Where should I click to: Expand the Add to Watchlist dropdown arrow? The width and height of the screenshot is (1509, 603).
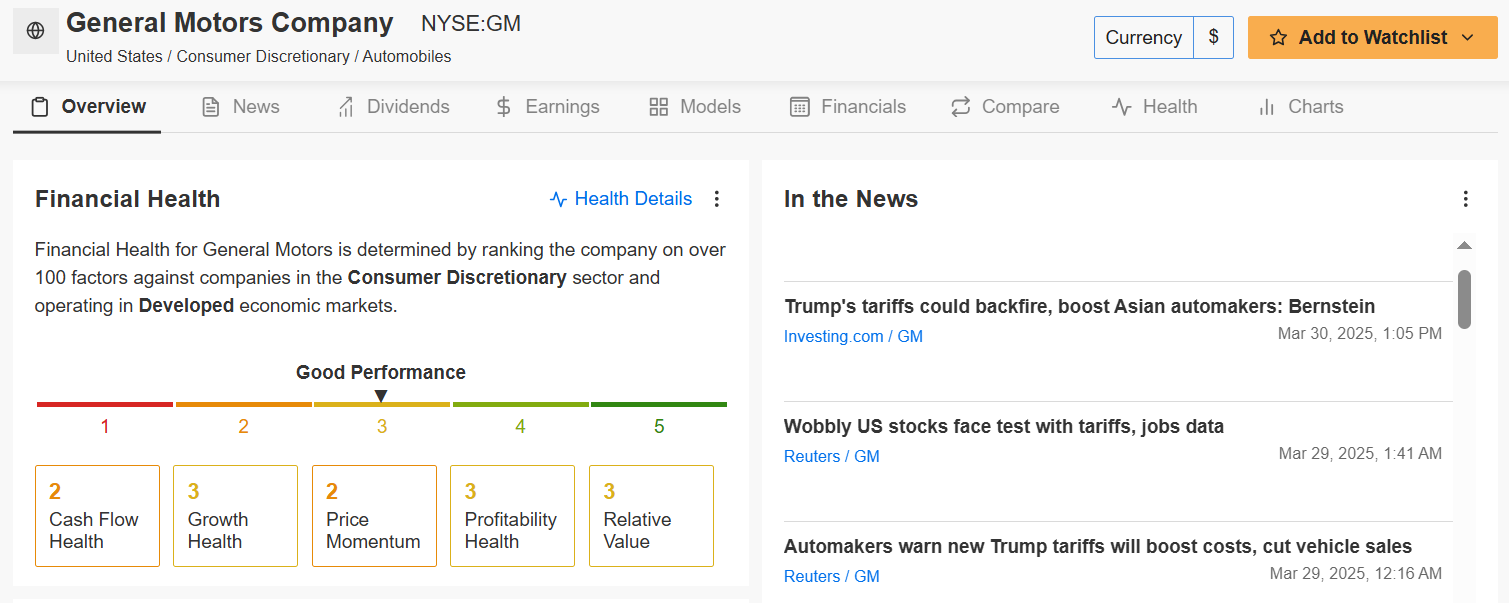click(1468, 38)
